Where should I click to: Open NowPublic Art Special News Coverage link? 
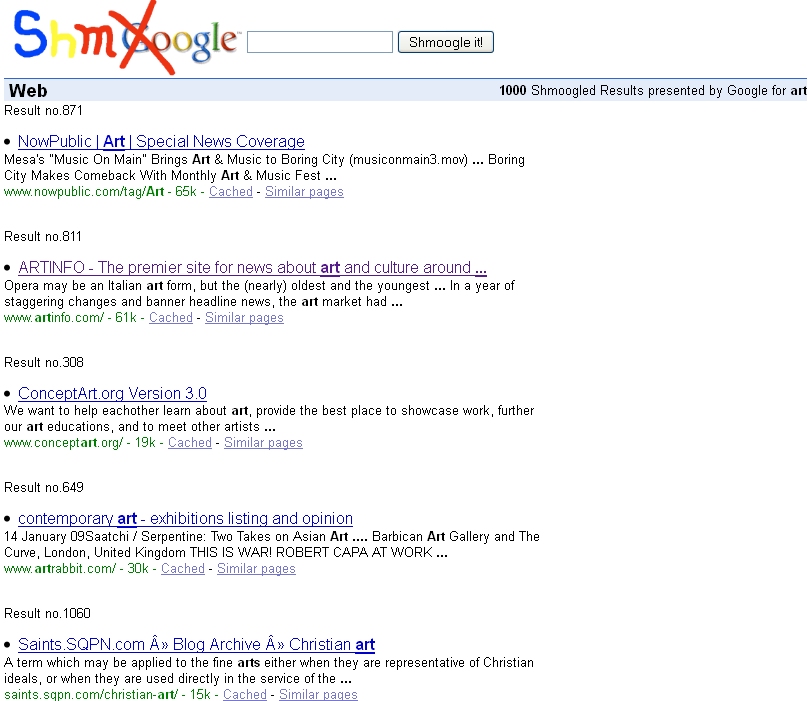(x=161, y=141)
